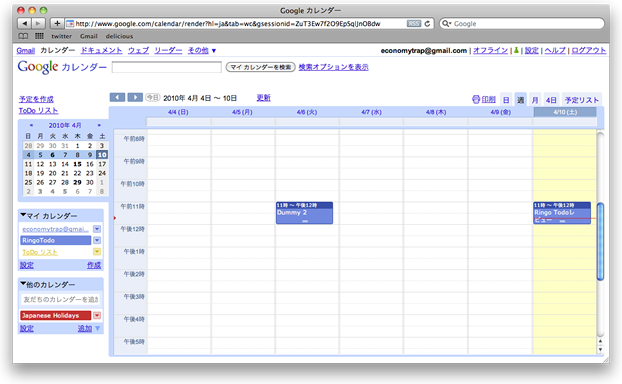Open ドキュメント link in top navigation
Viewport: 622px width, 384px height.
click(102, 50)
